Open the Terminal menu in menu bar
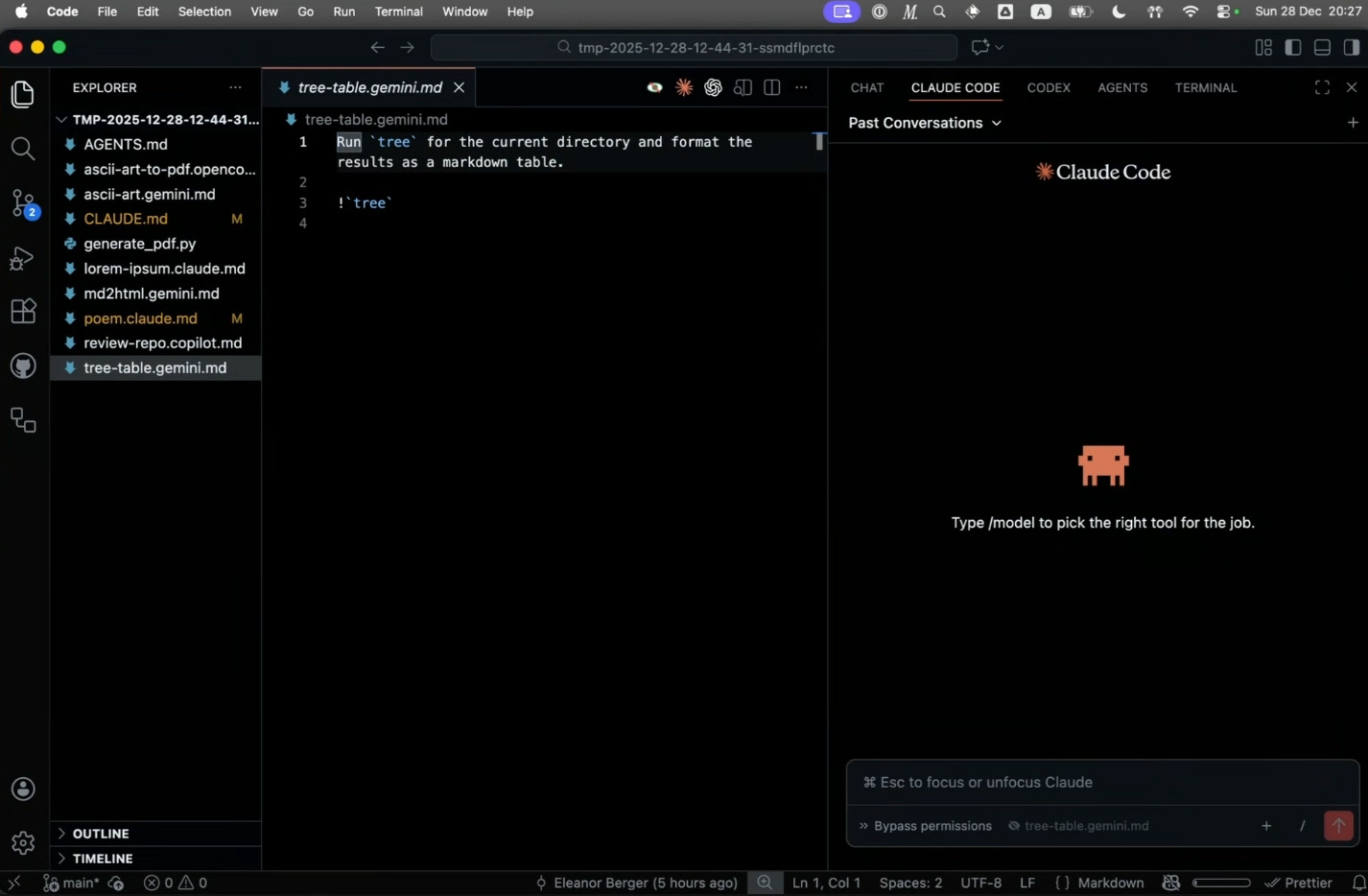1368x896 pixels. [398, 12]
